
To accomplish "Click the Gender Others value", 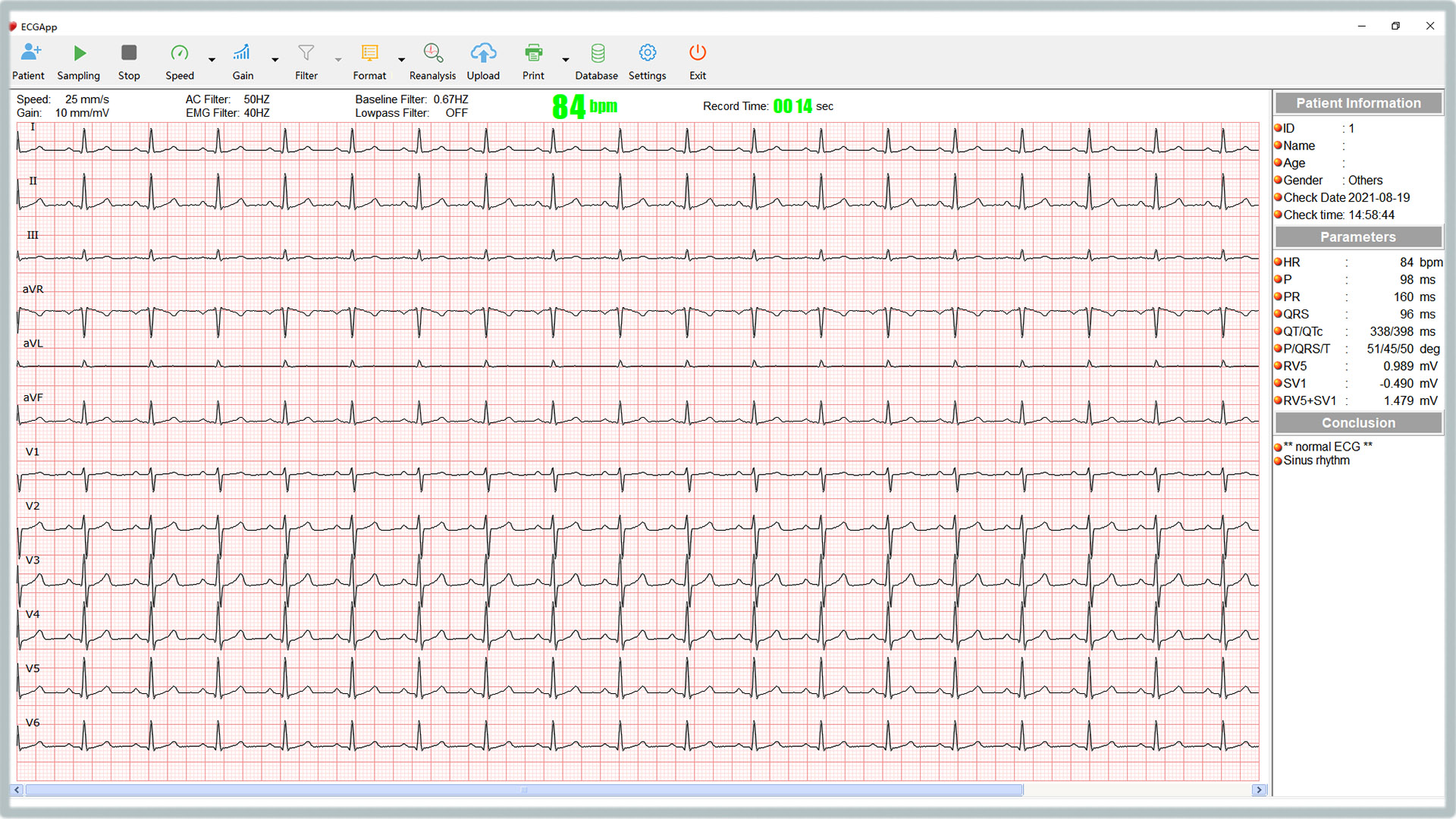I will 1365,180.
